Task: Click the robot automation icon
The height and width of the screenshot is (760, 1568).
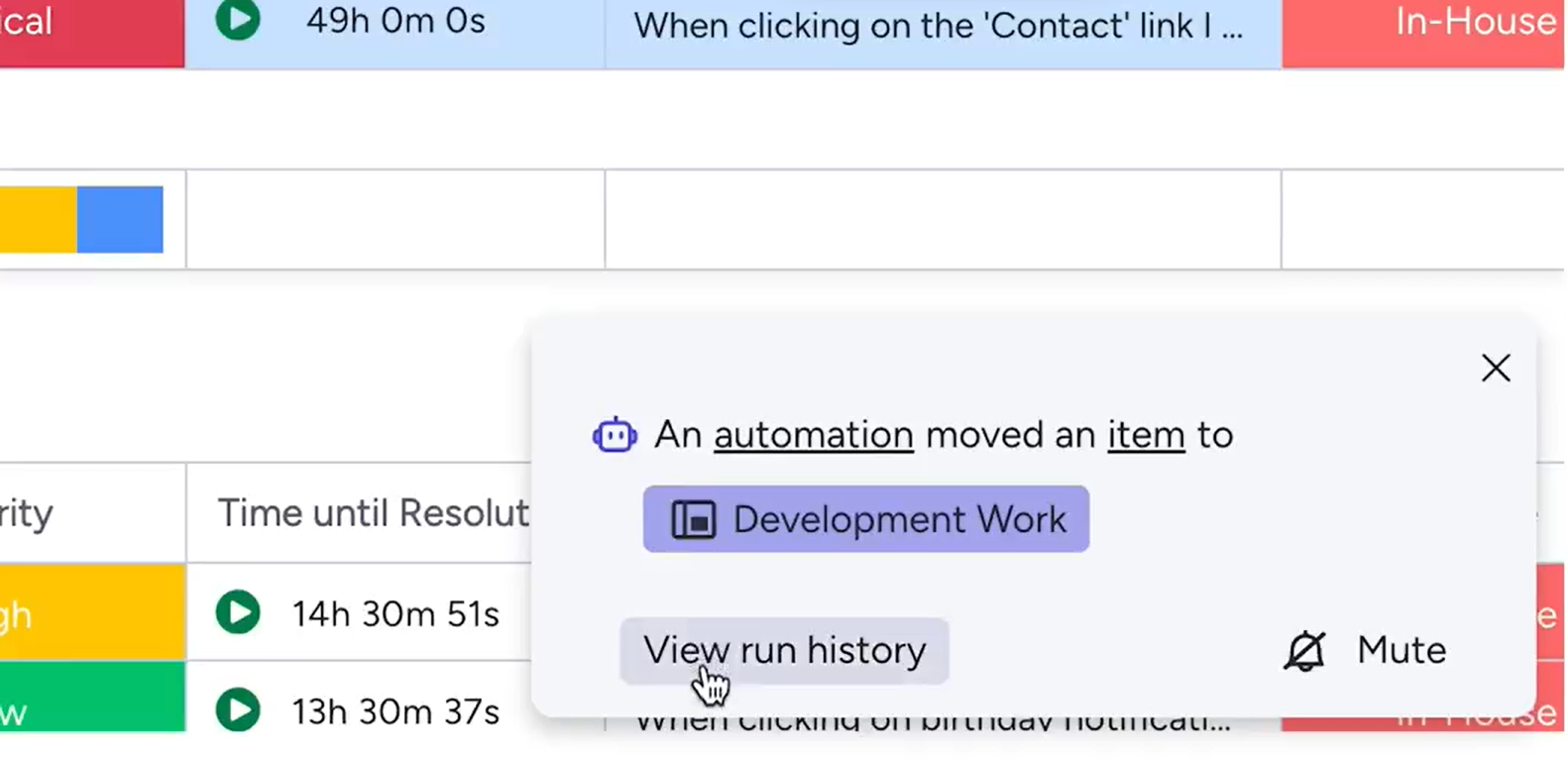Action: 615,435
